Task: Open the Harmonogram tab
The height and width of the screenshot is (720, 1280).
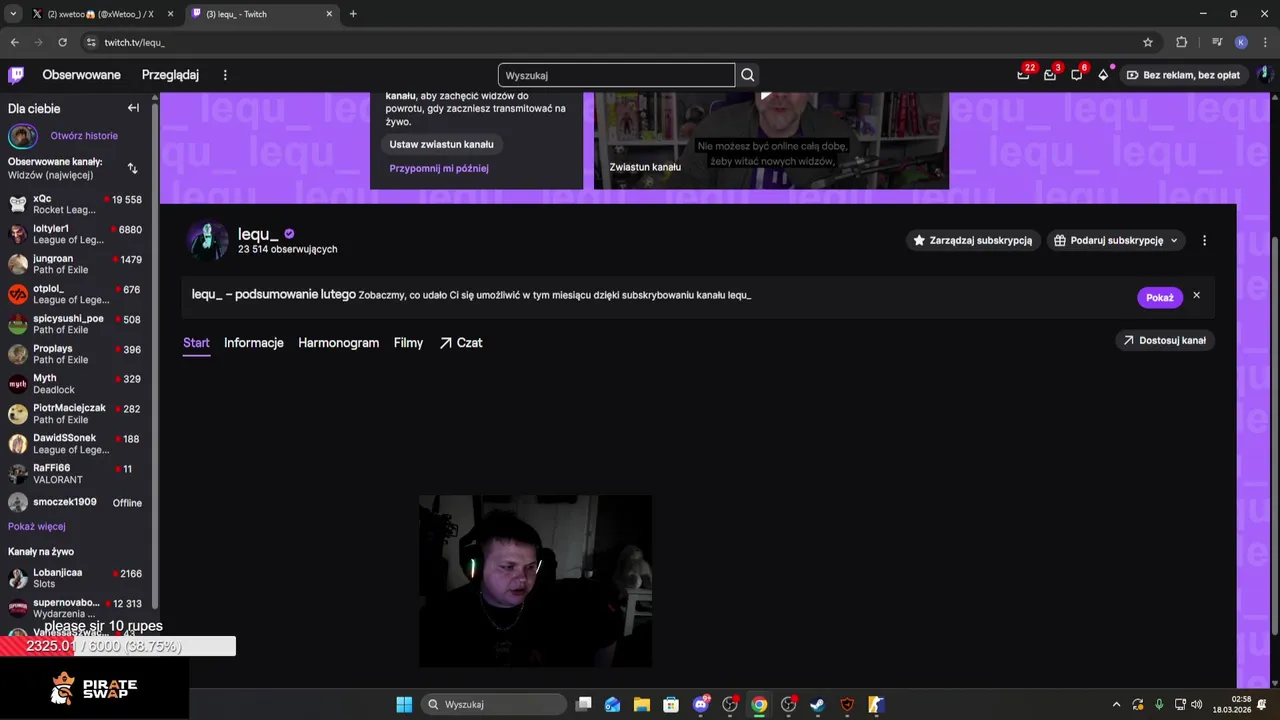Action: (338, 343)
